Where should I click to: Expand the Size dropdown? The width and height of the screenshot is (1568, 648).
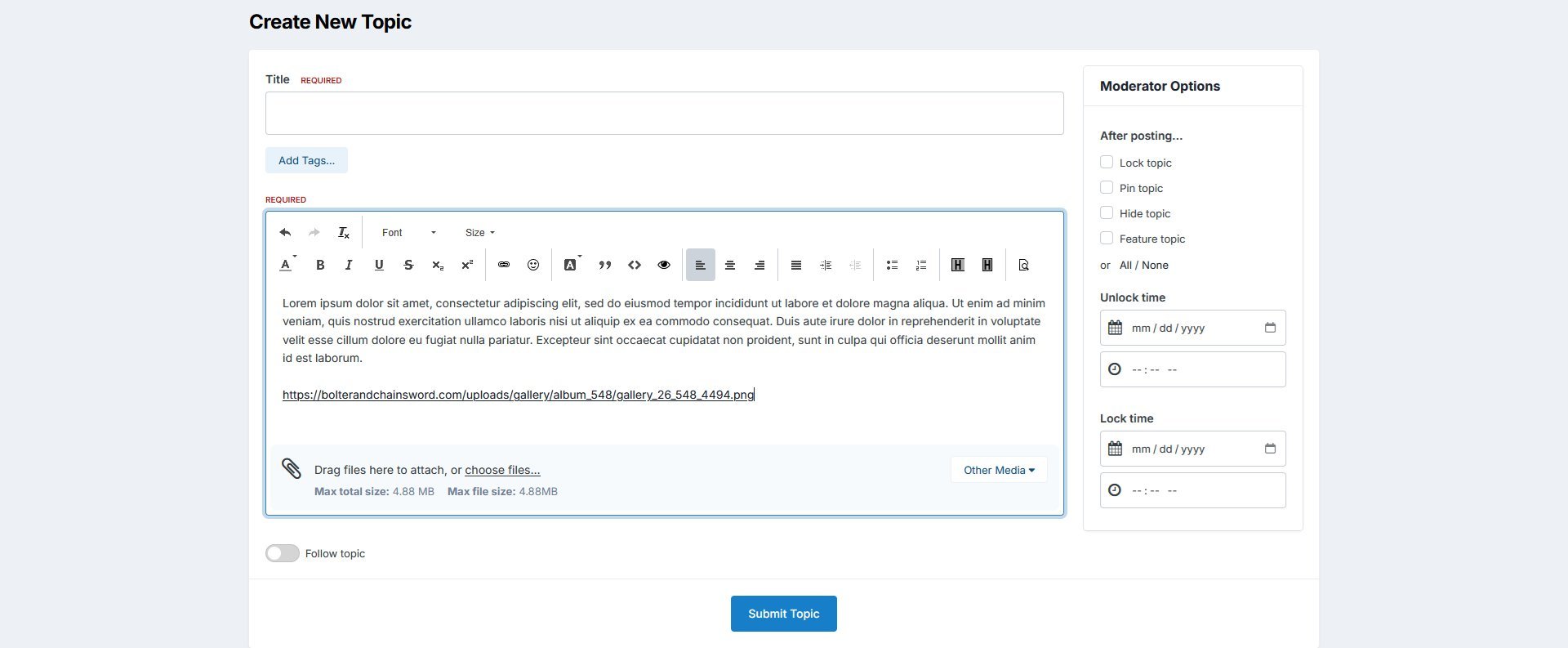480,233
